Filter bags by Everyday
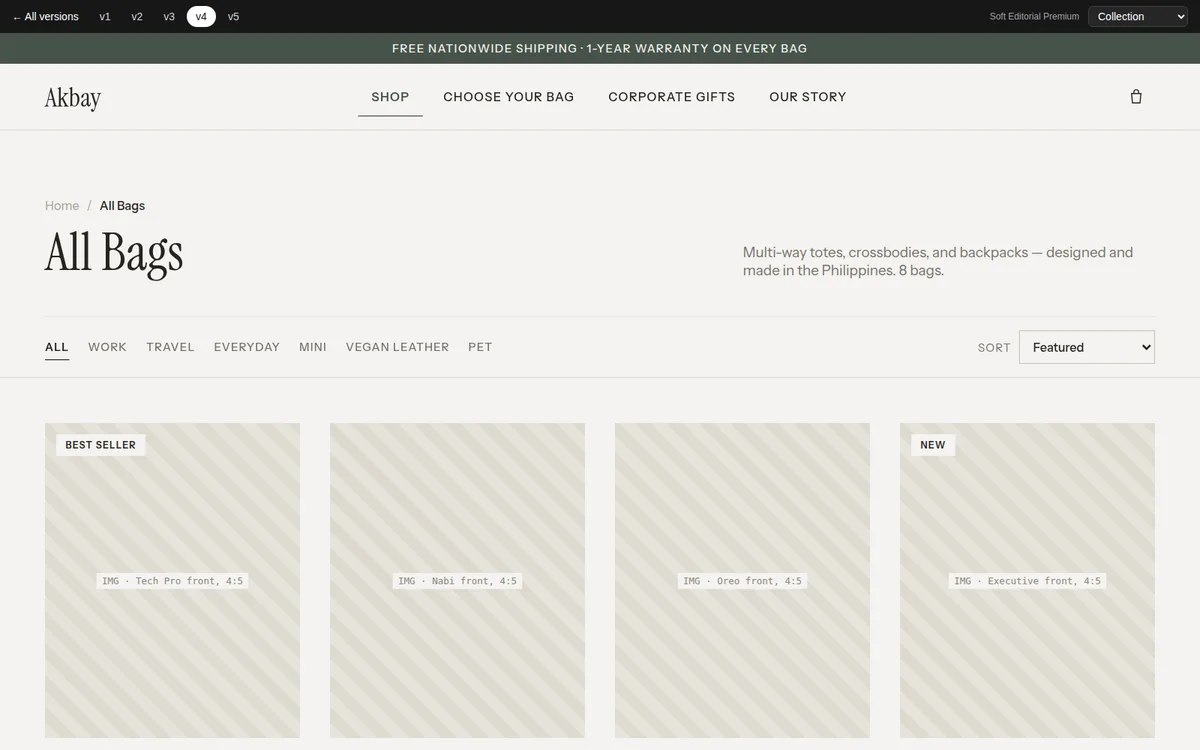Screen dimensions: 1200x750 point(247,347)
